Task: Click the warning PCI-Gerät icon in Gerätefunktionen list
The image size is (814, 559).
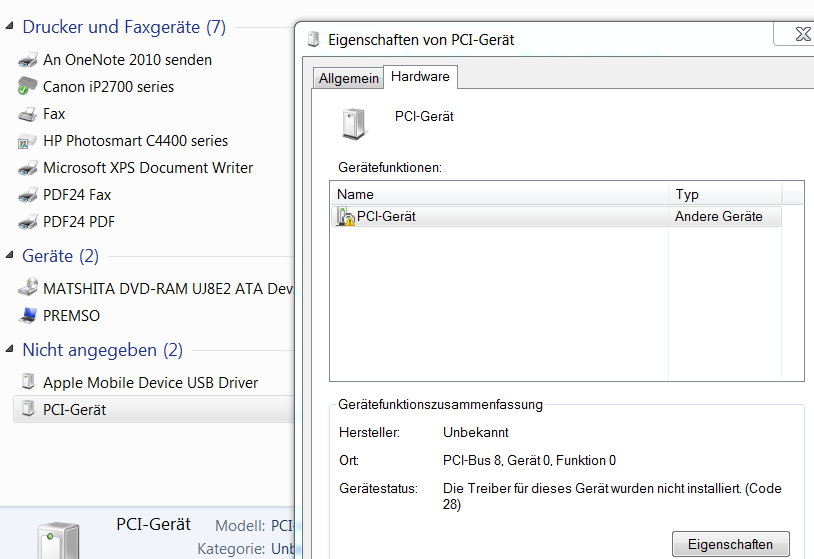Action: [x=345, y=216]
